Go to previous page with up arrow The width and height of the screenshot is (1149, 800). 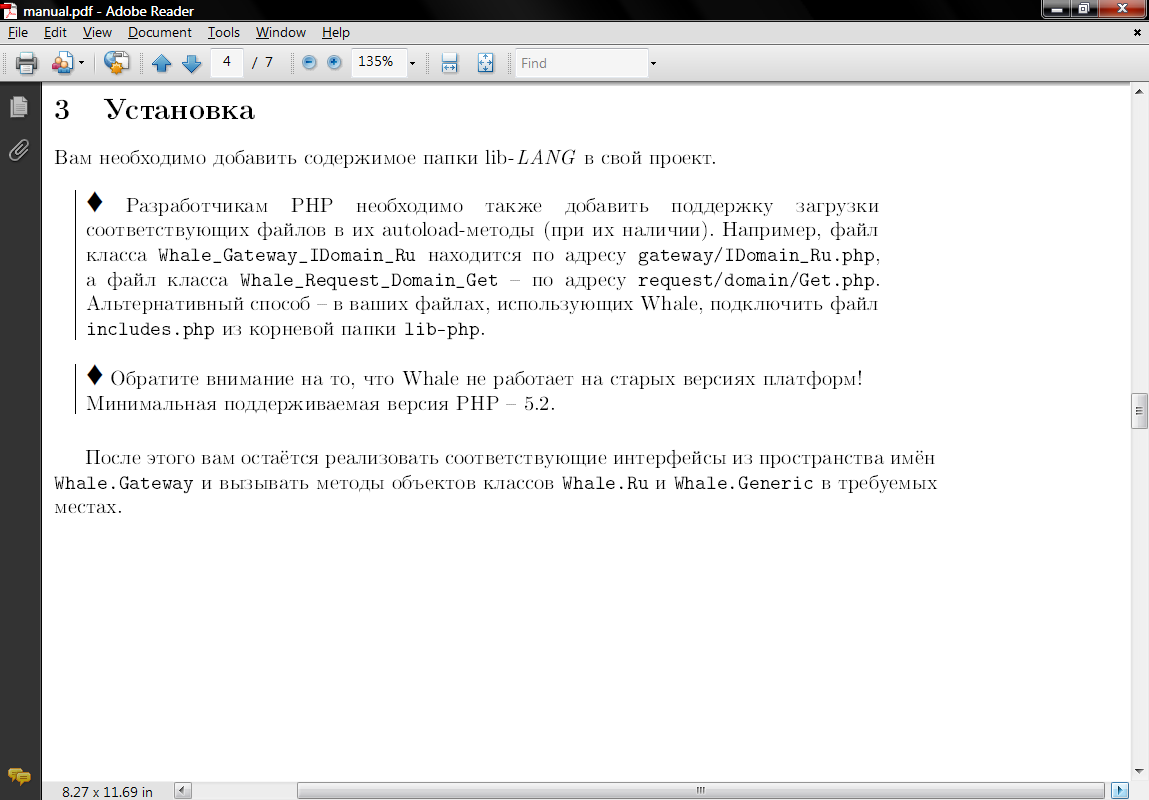161,63
